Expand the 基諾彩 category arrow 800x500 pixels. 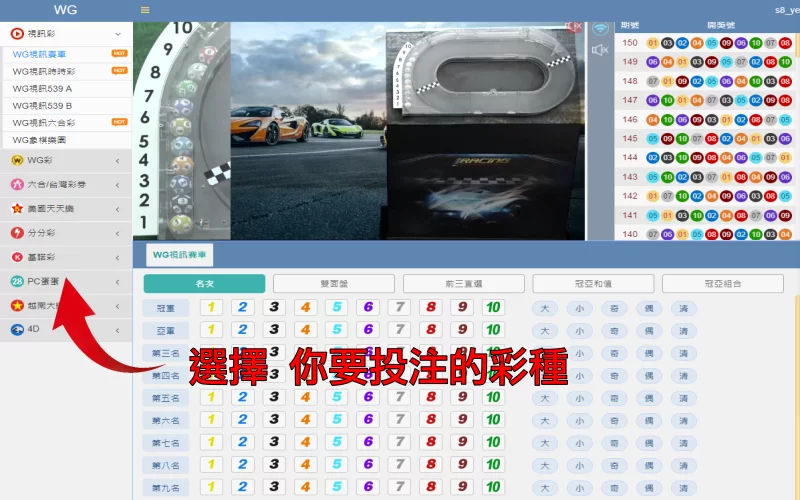[118, 257]
